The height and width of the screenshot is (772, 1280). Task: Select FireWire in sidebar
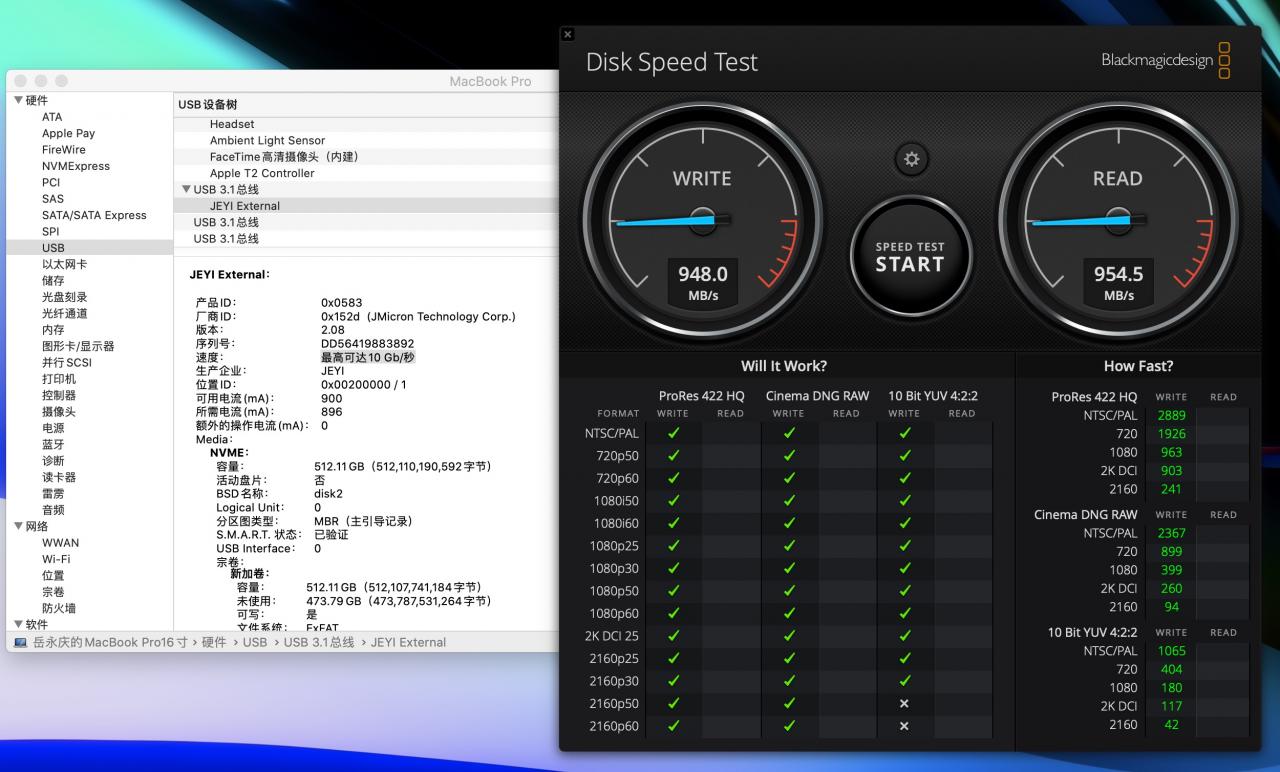point(64,150)
